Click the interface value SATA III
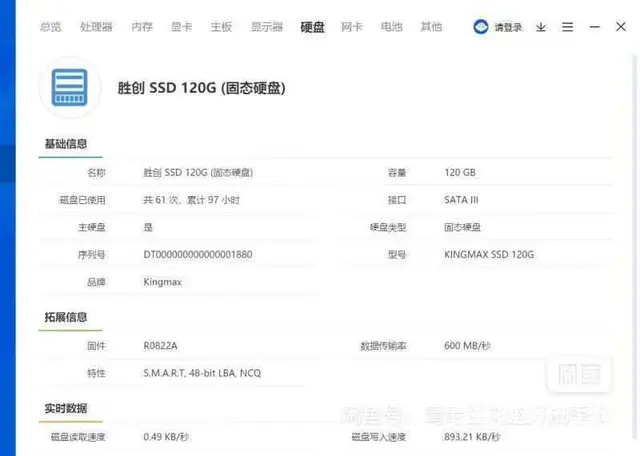The height and width of the screenshot is (456, 640). (461, 200)
